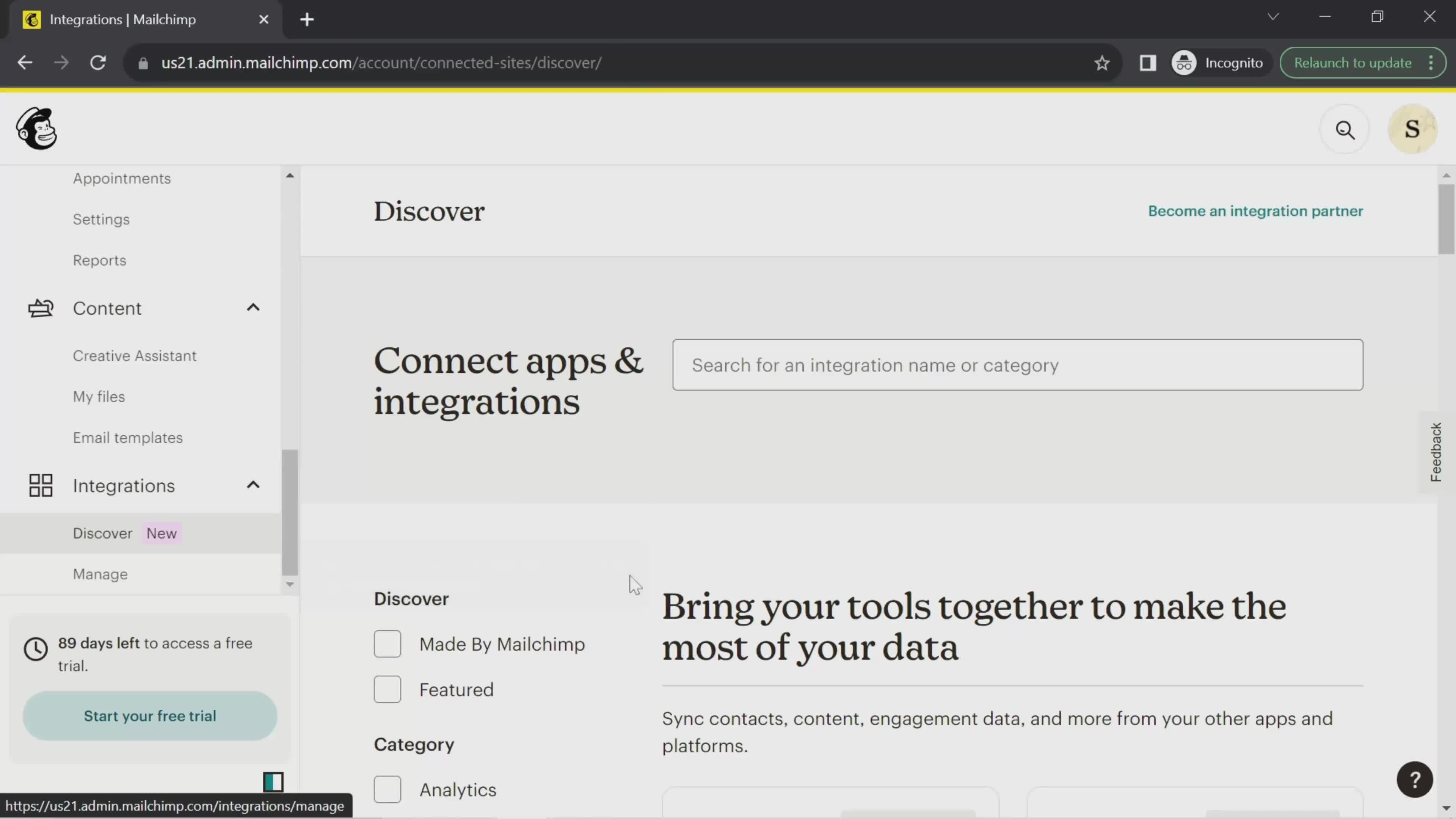Toggle the sidebar collapse icon
This screenshot has width=1456, height=819.
273,782
